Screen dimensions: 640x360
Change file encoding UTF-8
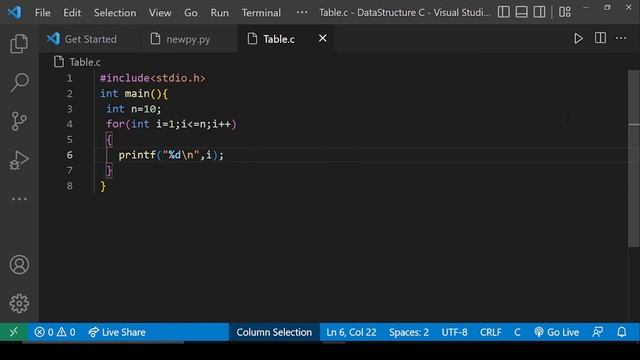pyautogui.click(x=454, y=332)
